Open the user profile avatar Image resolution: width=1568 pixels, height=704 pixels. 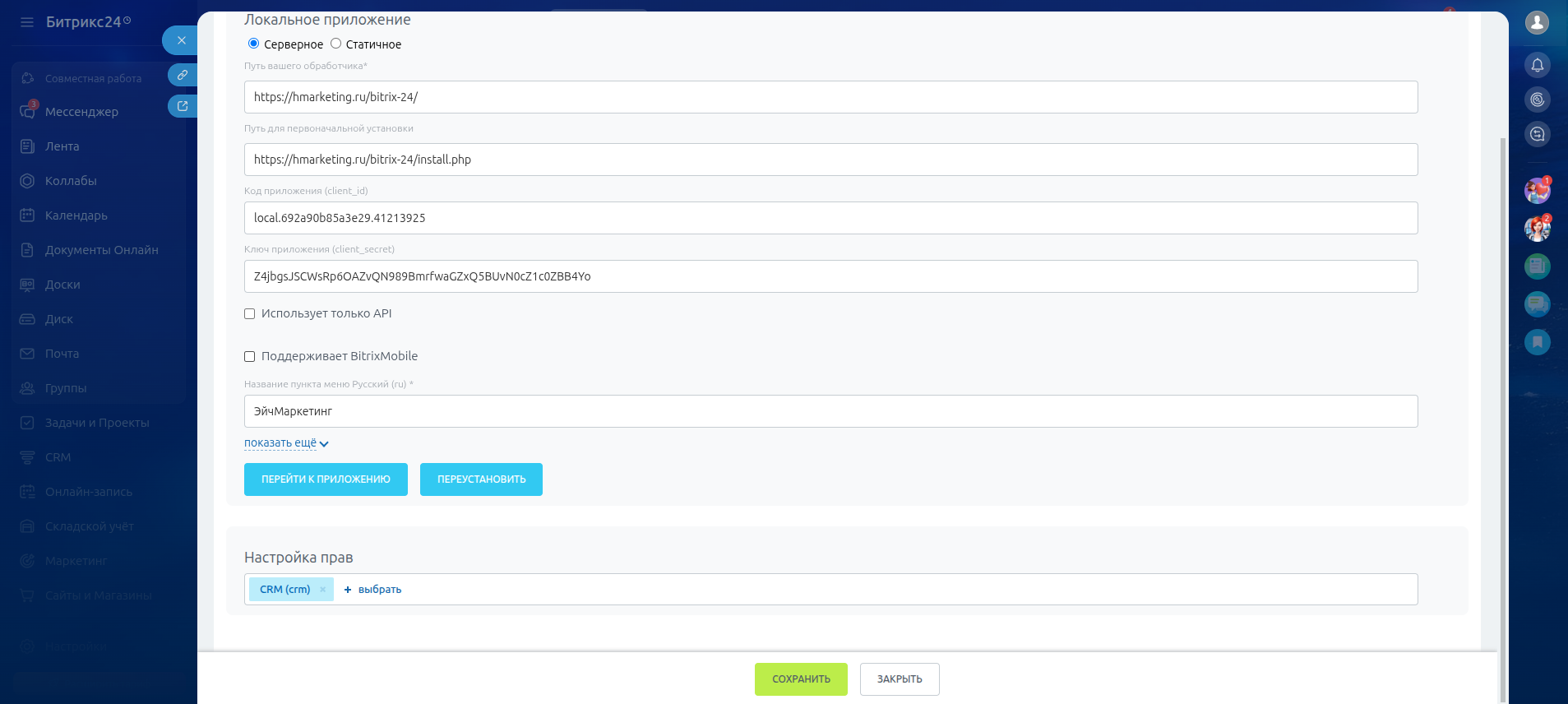click(x=1537, y=22)
